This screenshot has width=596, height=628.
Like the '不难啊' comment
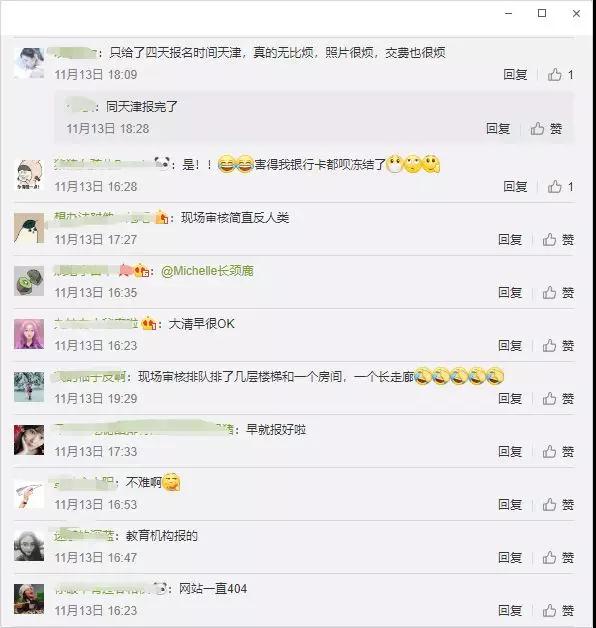pos(558,504)
